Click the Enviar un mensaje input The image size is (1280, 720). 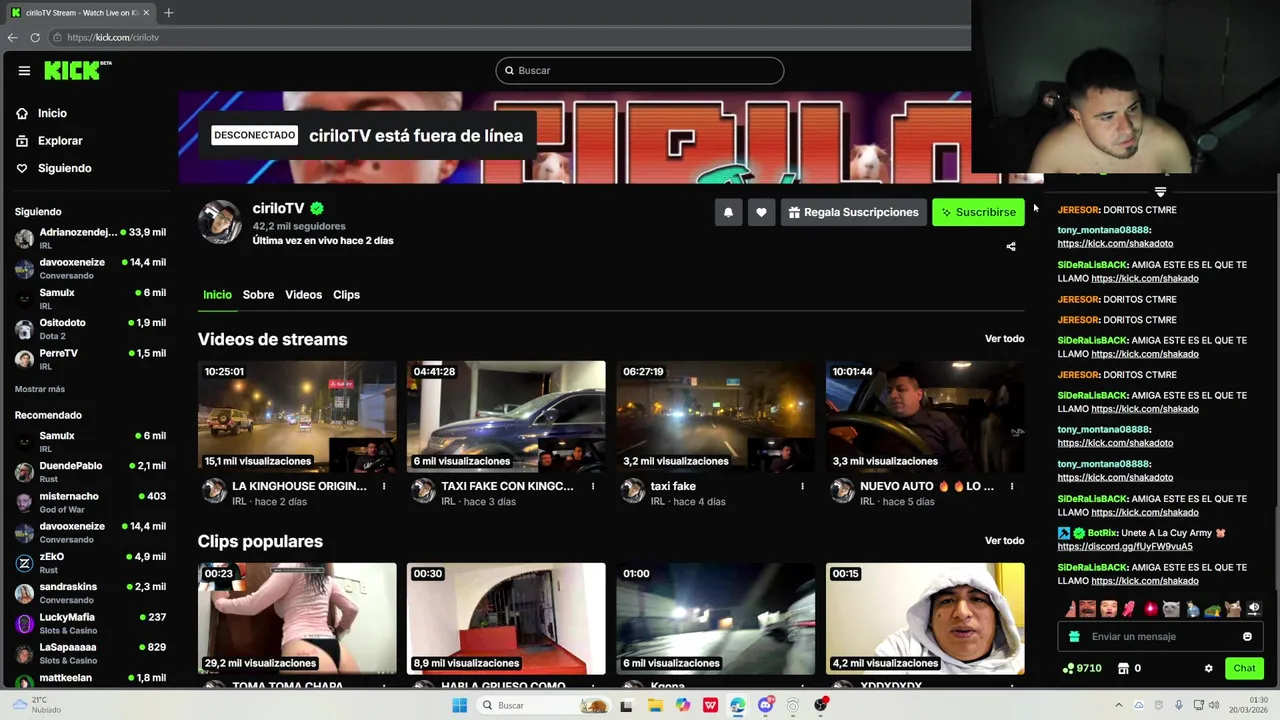pyautogui.click(x=1160, y=636)
